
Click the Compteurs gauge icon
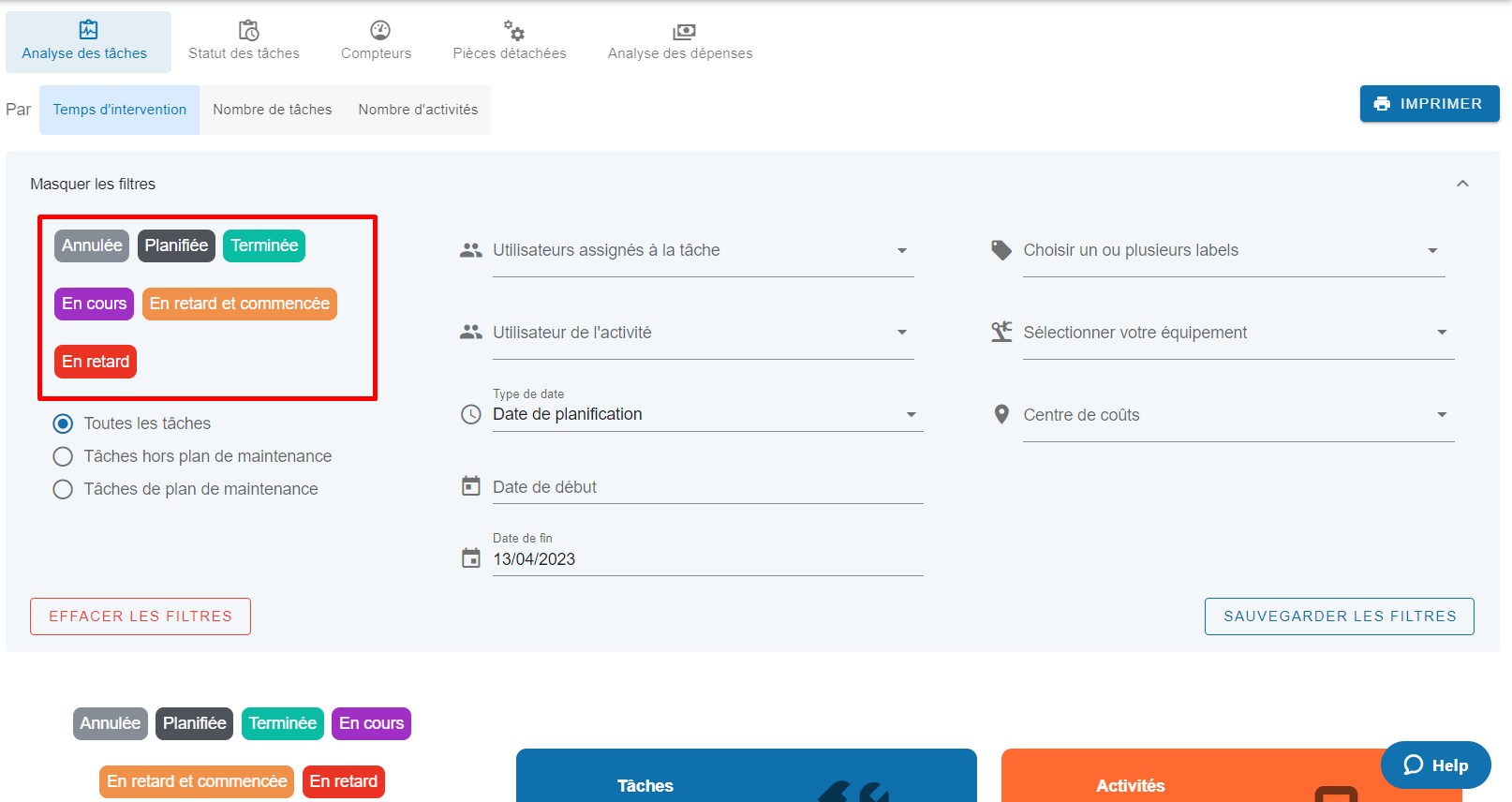point(379,30)
